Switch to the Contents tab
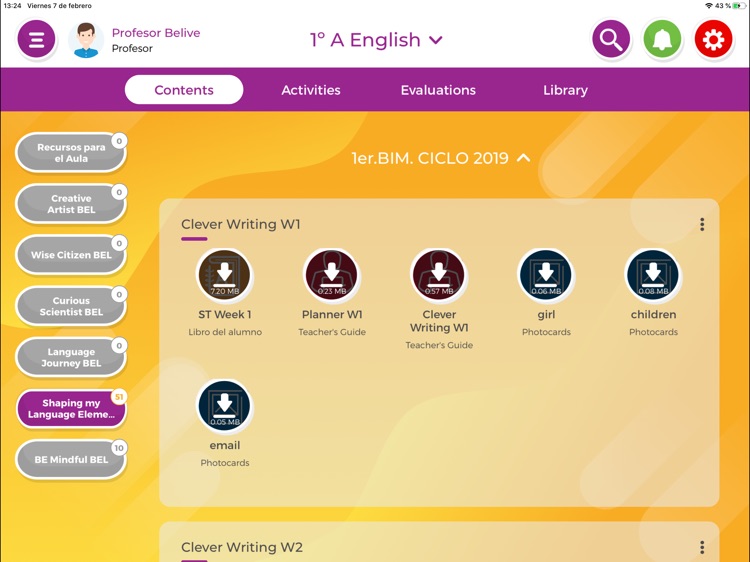The image size is (750, 562). click(x=184, y=90)
